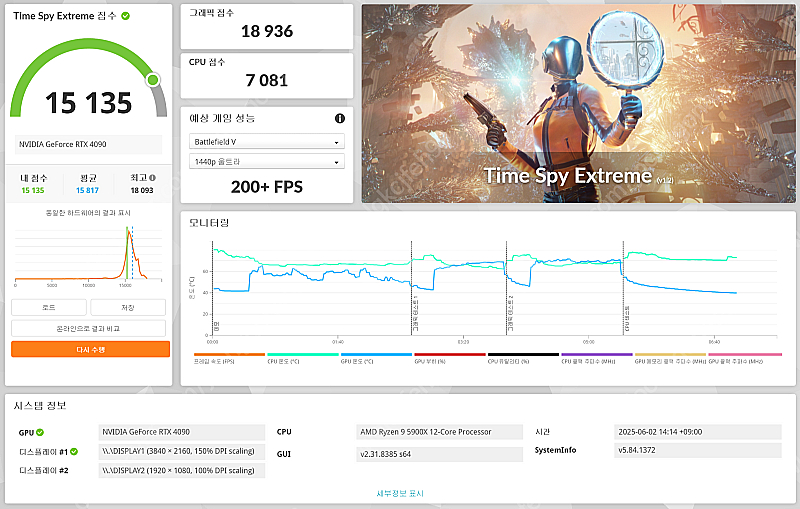Toggle the yellow GPU 메모리 클럭 legend swatch
The height and width of the screenshot is (509, 800).
point(670,354)
